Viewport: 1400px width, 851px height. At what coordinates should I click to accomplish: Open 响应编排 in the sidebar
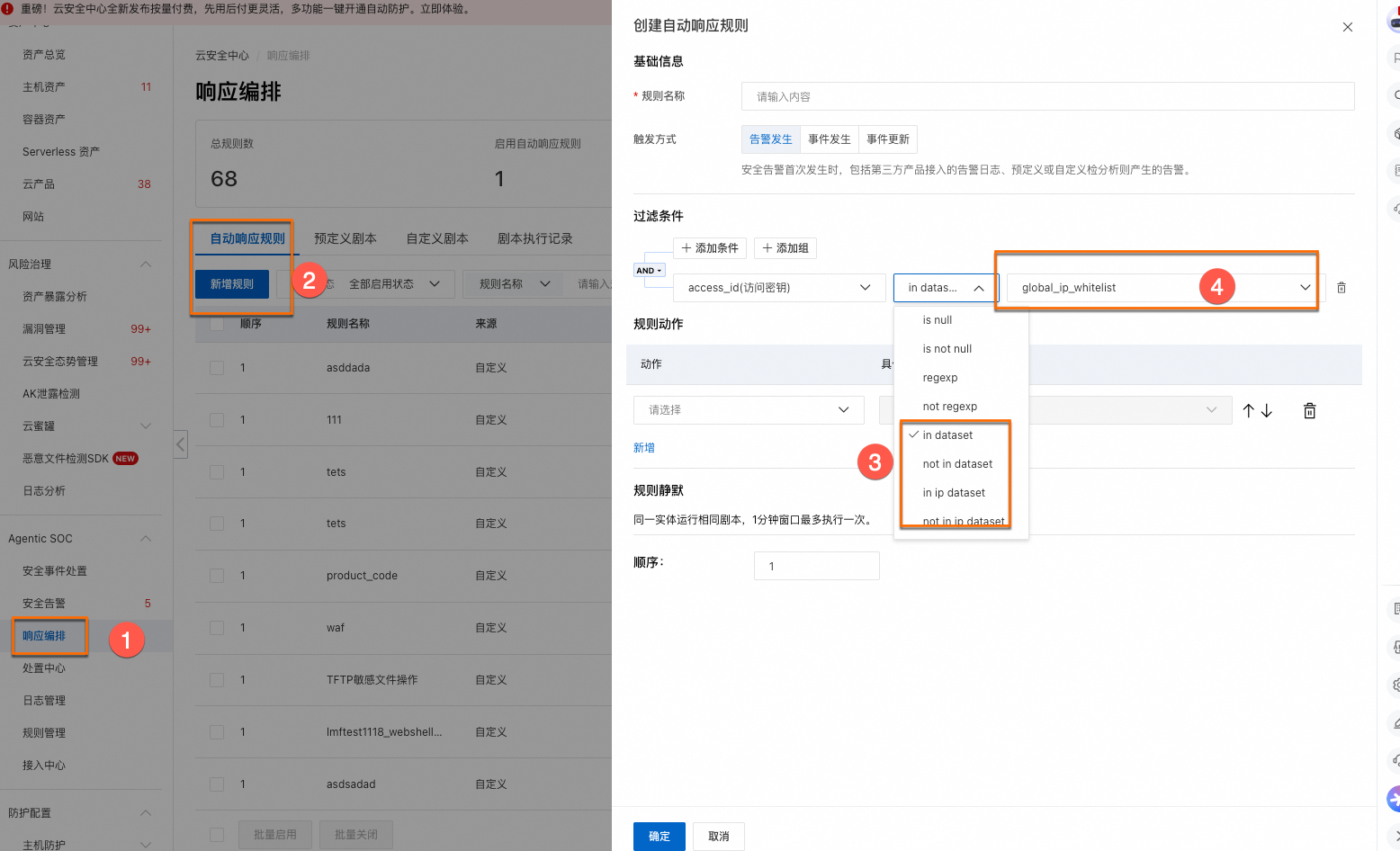pyautogui.click(x=44, y=636)
